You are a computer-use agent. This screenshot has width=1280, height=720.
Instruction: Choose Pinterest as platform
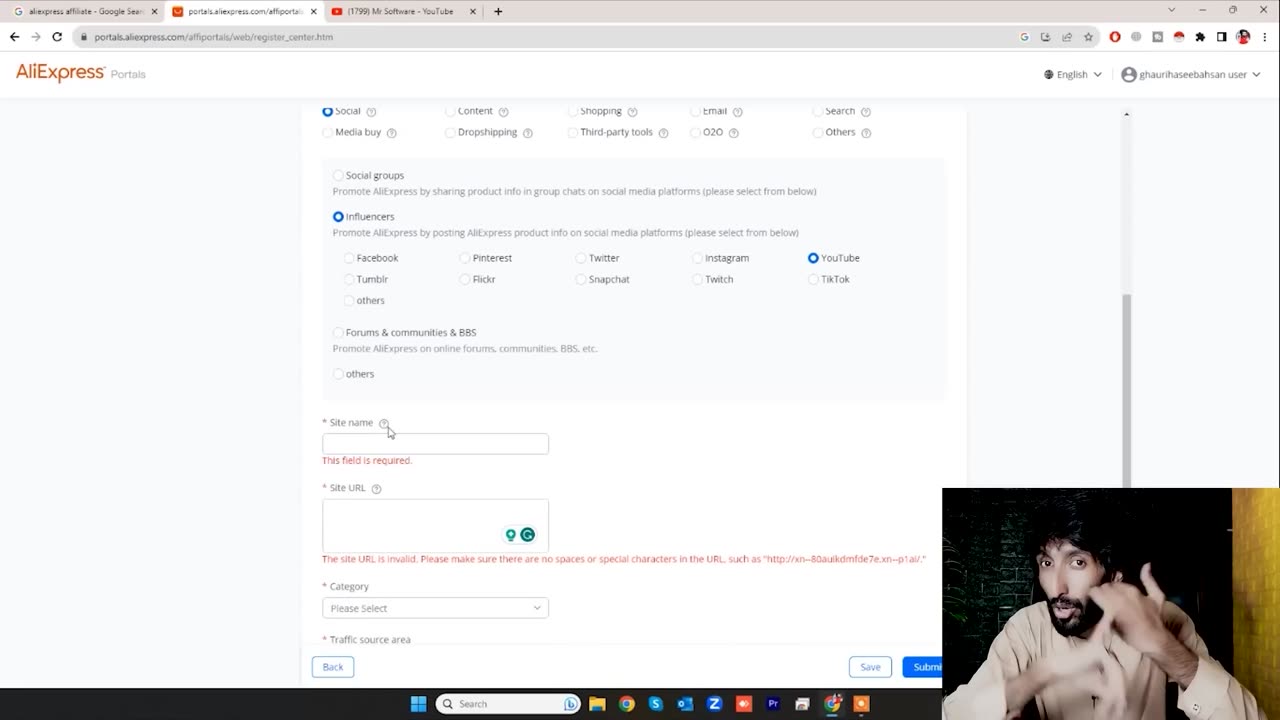(x=465, y=258)
